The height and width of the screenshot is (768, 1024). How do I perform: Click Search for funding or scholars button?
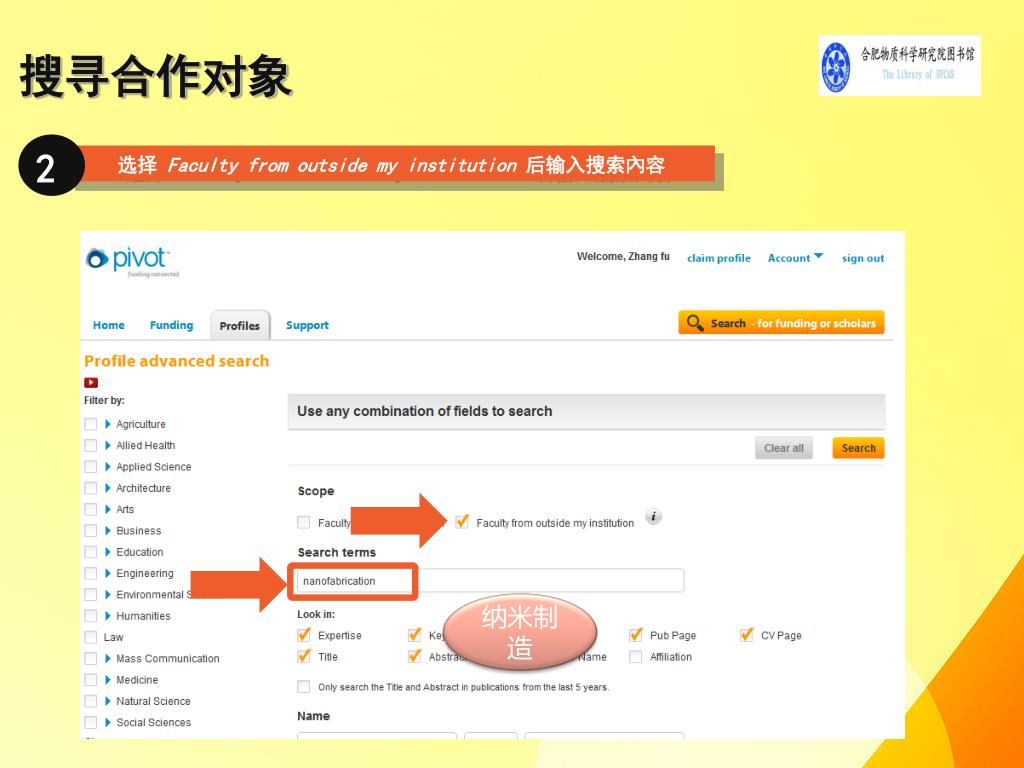click(x=781, y=323)
